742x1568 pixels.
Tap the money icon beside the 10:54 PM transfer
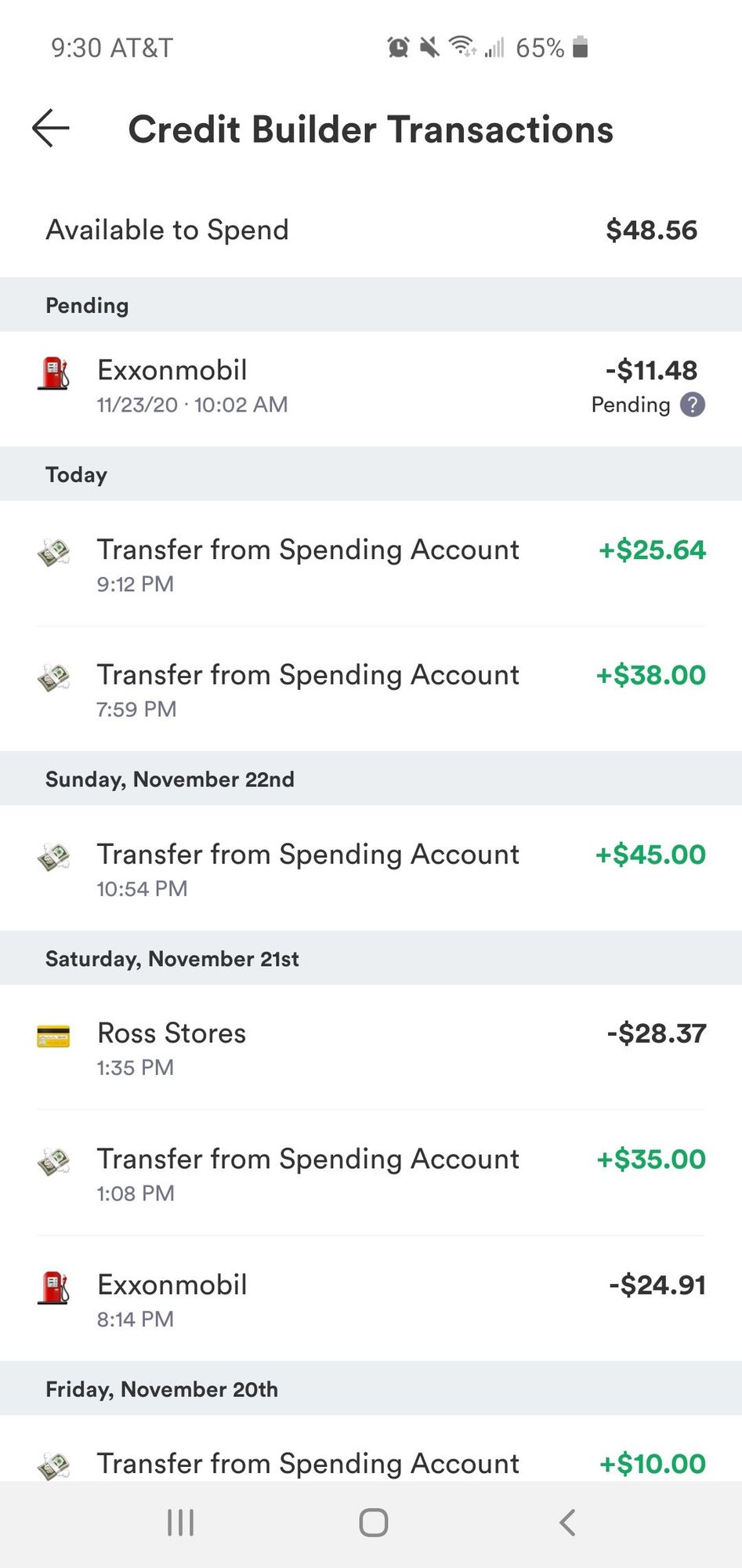[53, 857]
